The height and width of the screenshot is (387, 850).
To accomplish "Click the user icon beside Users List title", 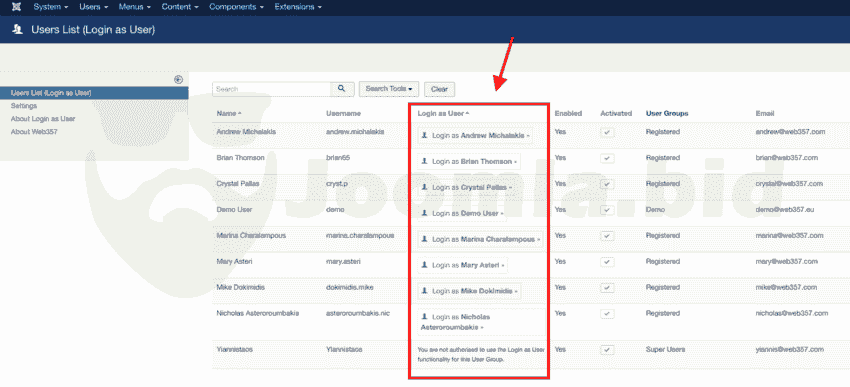I will pyautogui.click(x=17, y=30).
